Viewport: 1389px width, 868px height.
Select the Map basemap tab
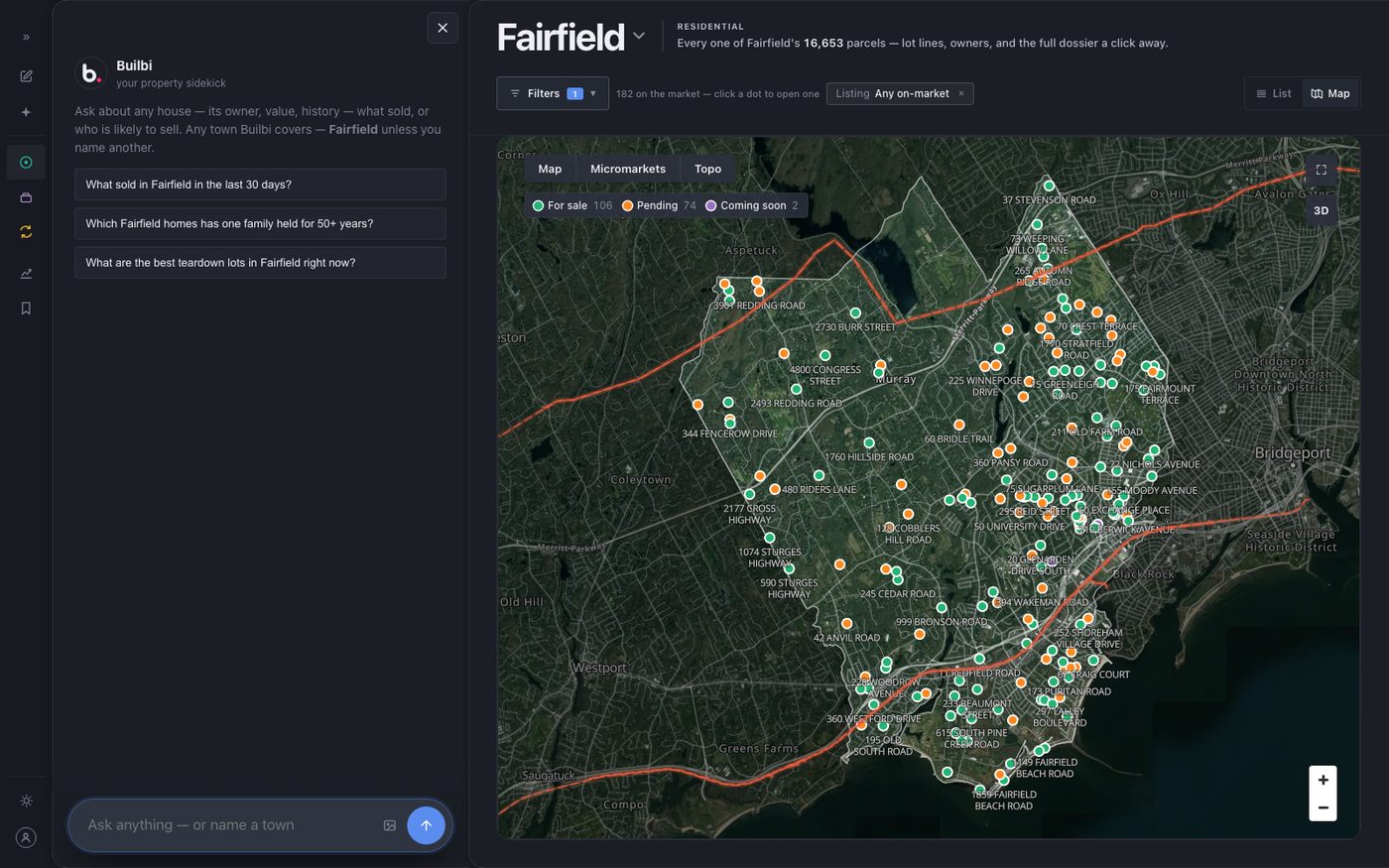tap(550, 169)
